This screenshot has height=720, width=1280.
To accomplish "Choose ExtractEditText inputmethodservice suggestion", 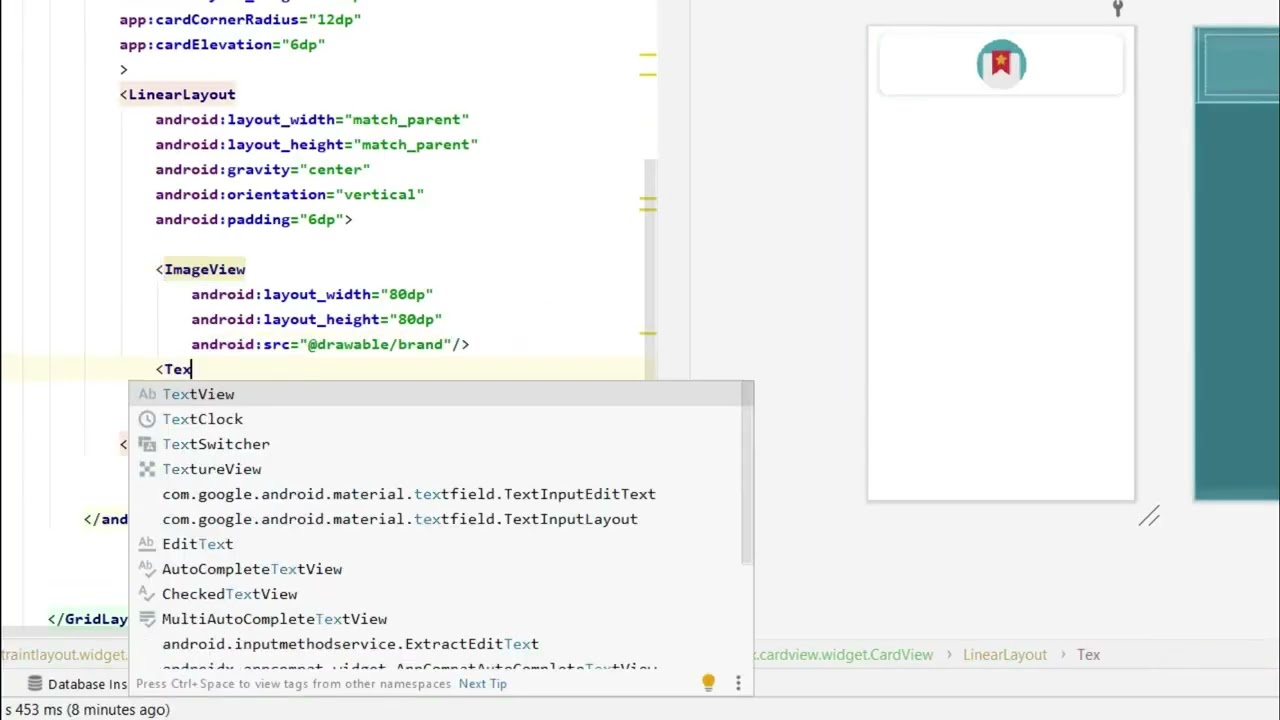I will 441,644.
